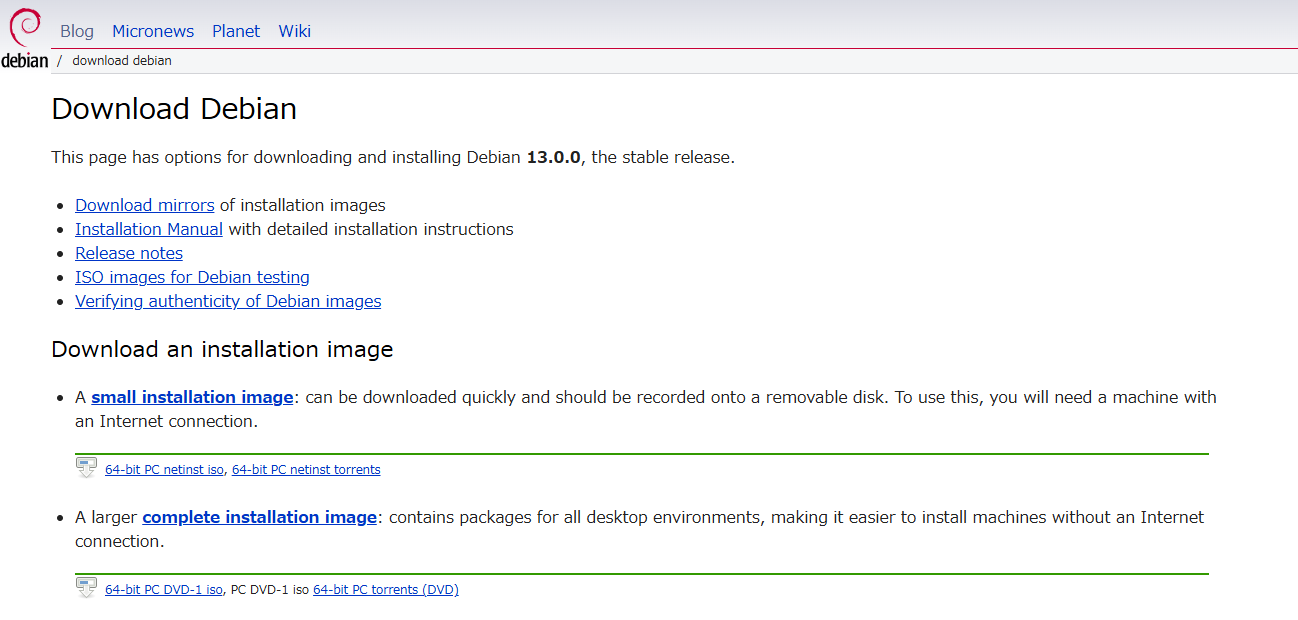Open ISO images for Debian testing

tap(192, 277)
